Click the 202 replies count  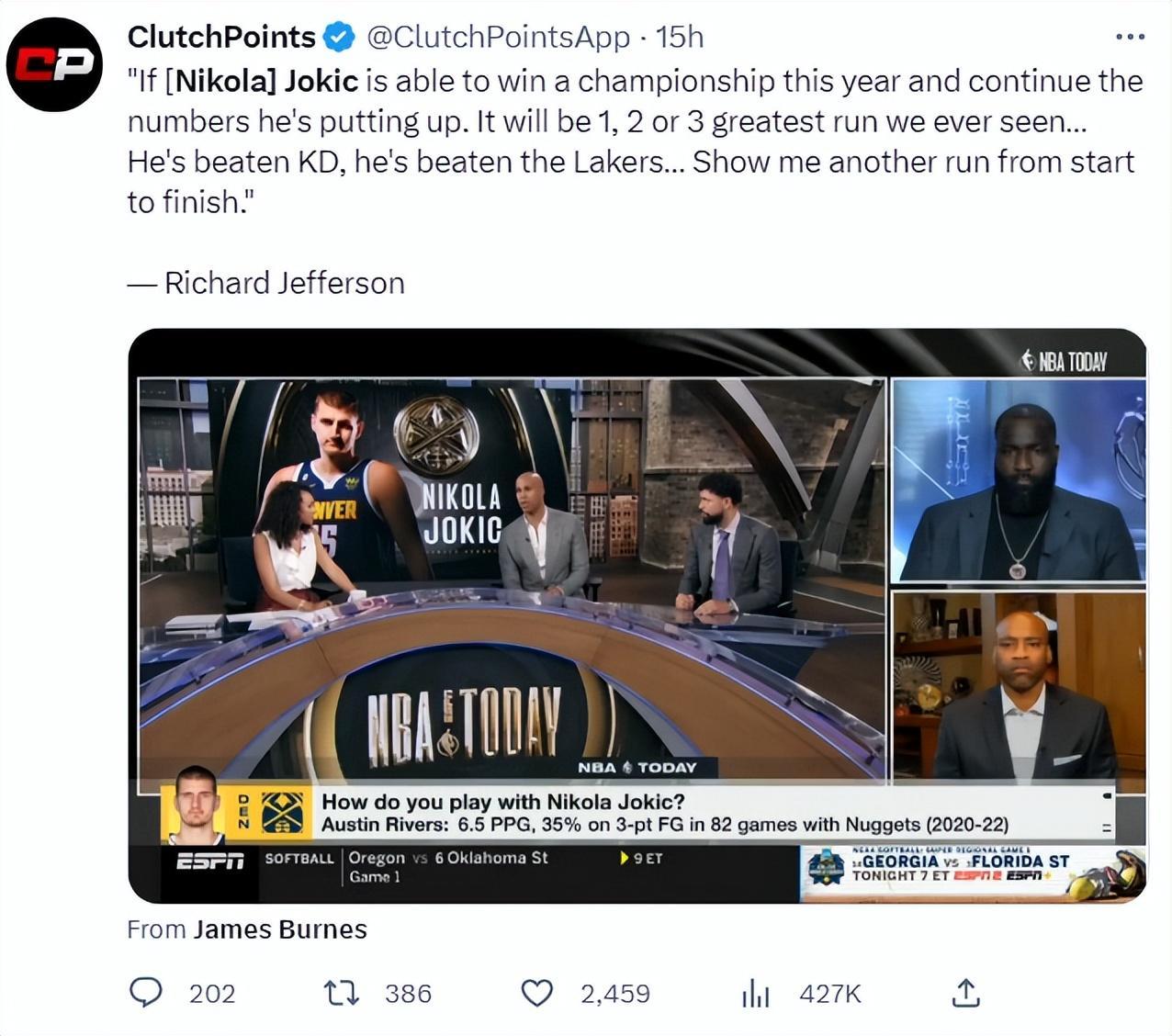pos(212,994)
